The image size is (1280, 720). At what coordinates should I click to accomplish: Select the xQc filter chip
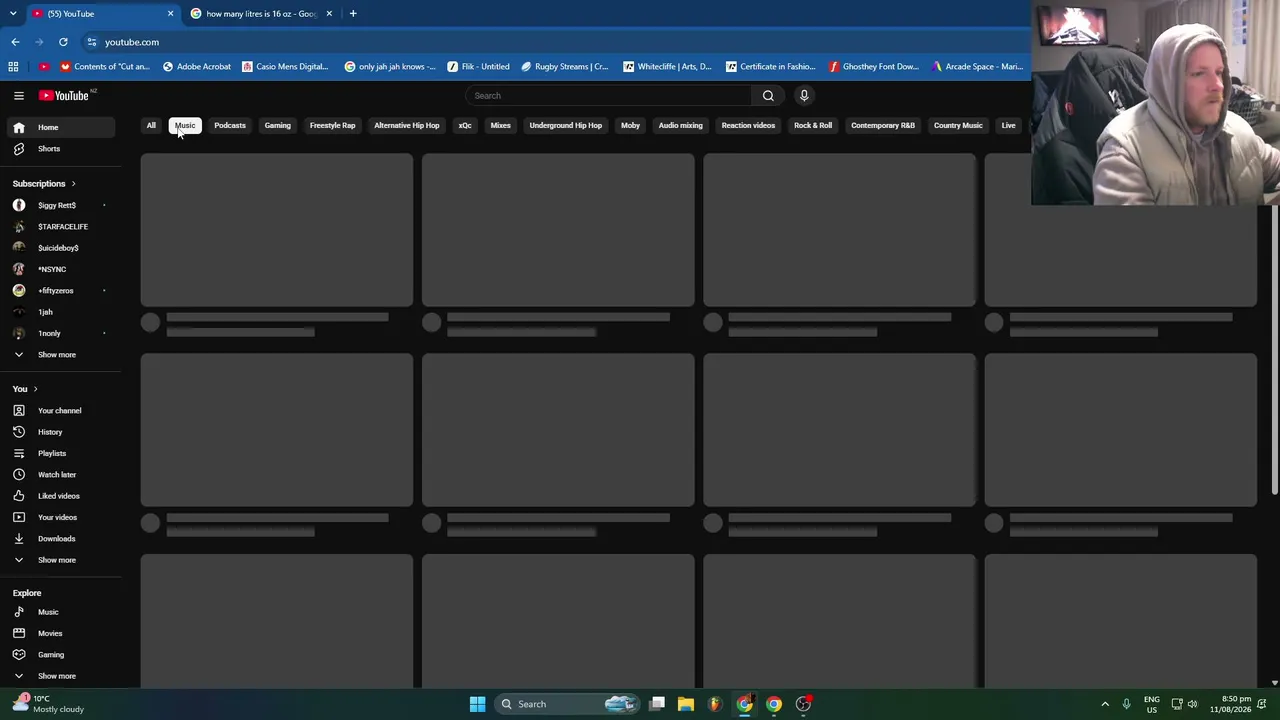pos(465,126)
